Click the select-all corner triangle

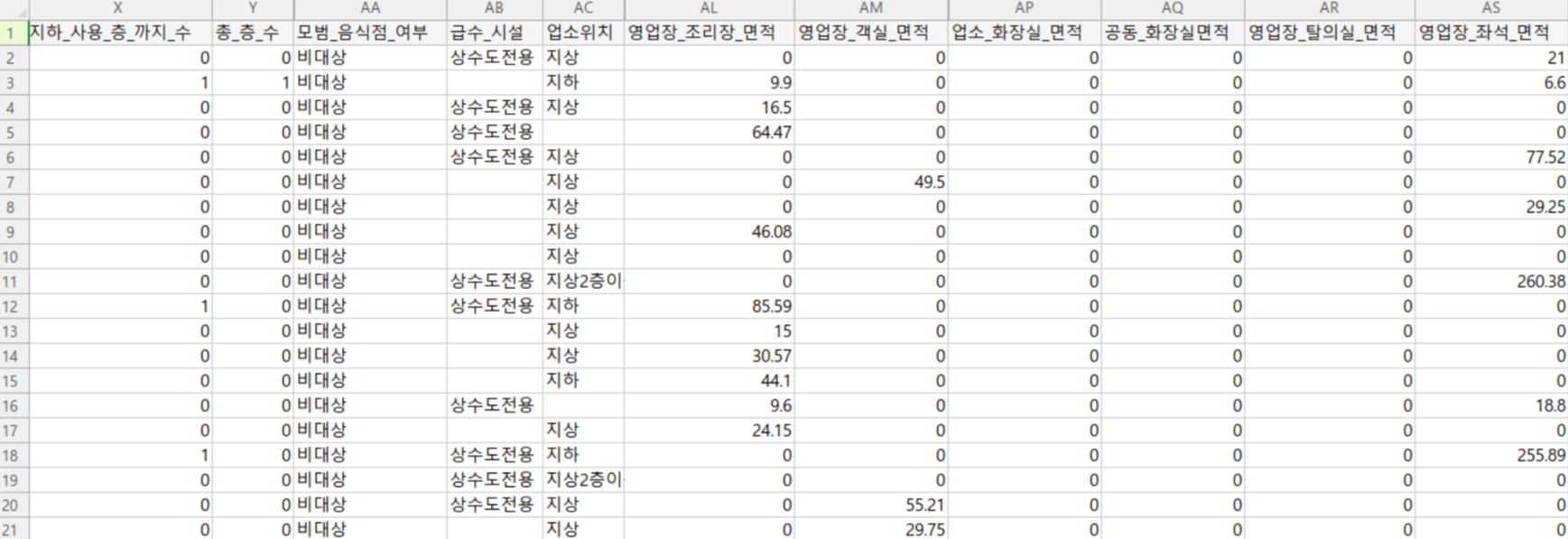pyautogui.click(x=14, y=9)
